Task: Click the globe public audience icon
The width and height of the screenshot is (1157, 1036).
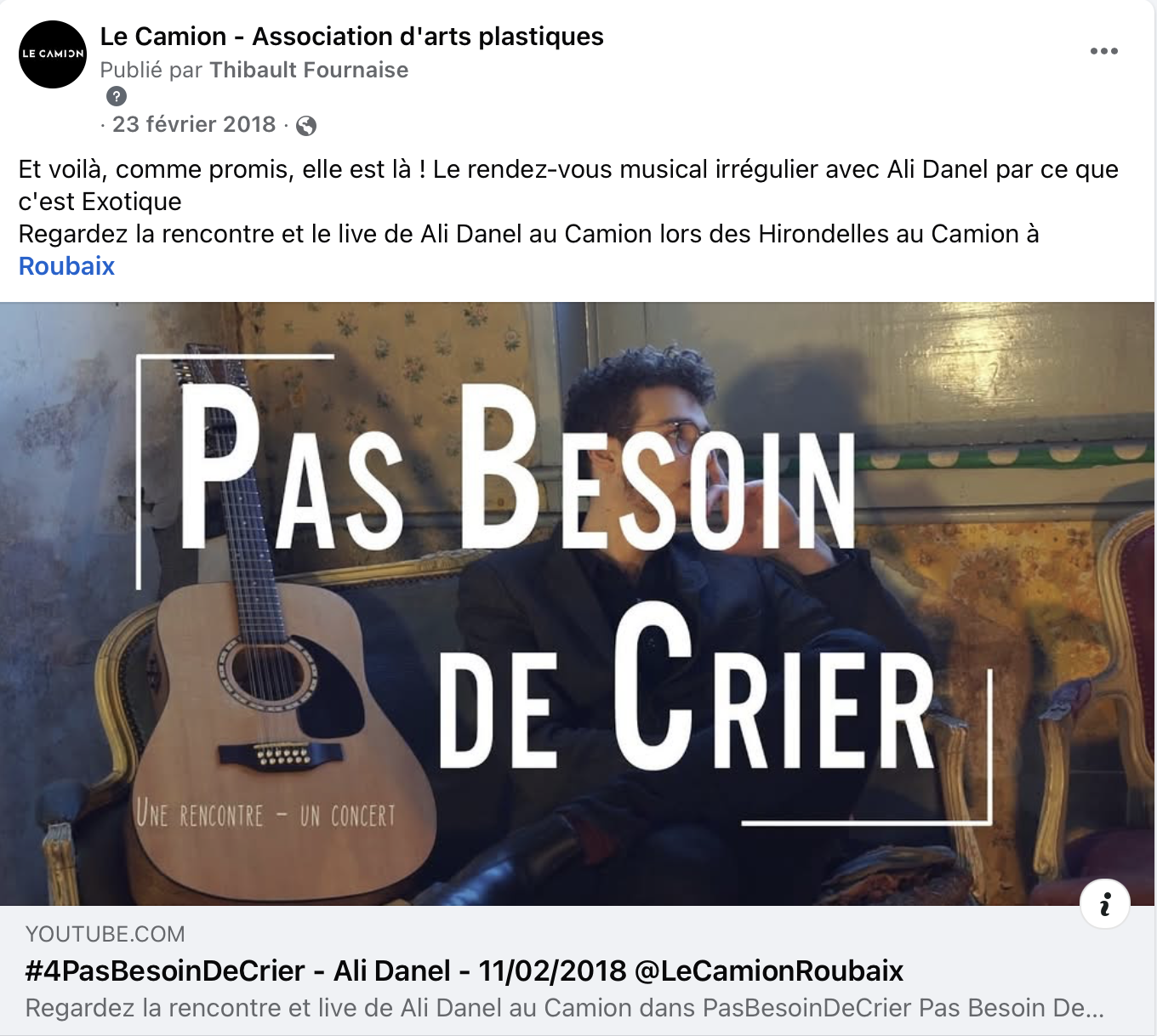Action: (306, 126)
